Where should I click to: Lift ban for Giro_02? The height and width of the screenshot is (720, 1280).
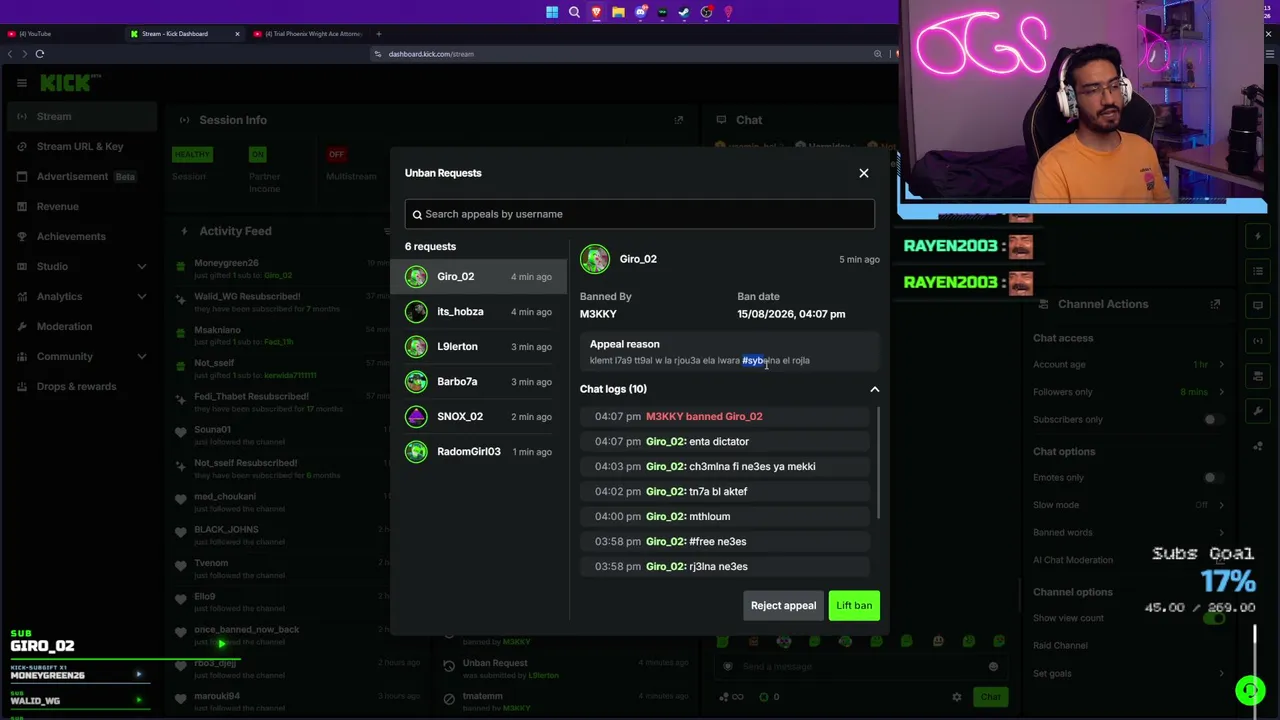(854, 606)
